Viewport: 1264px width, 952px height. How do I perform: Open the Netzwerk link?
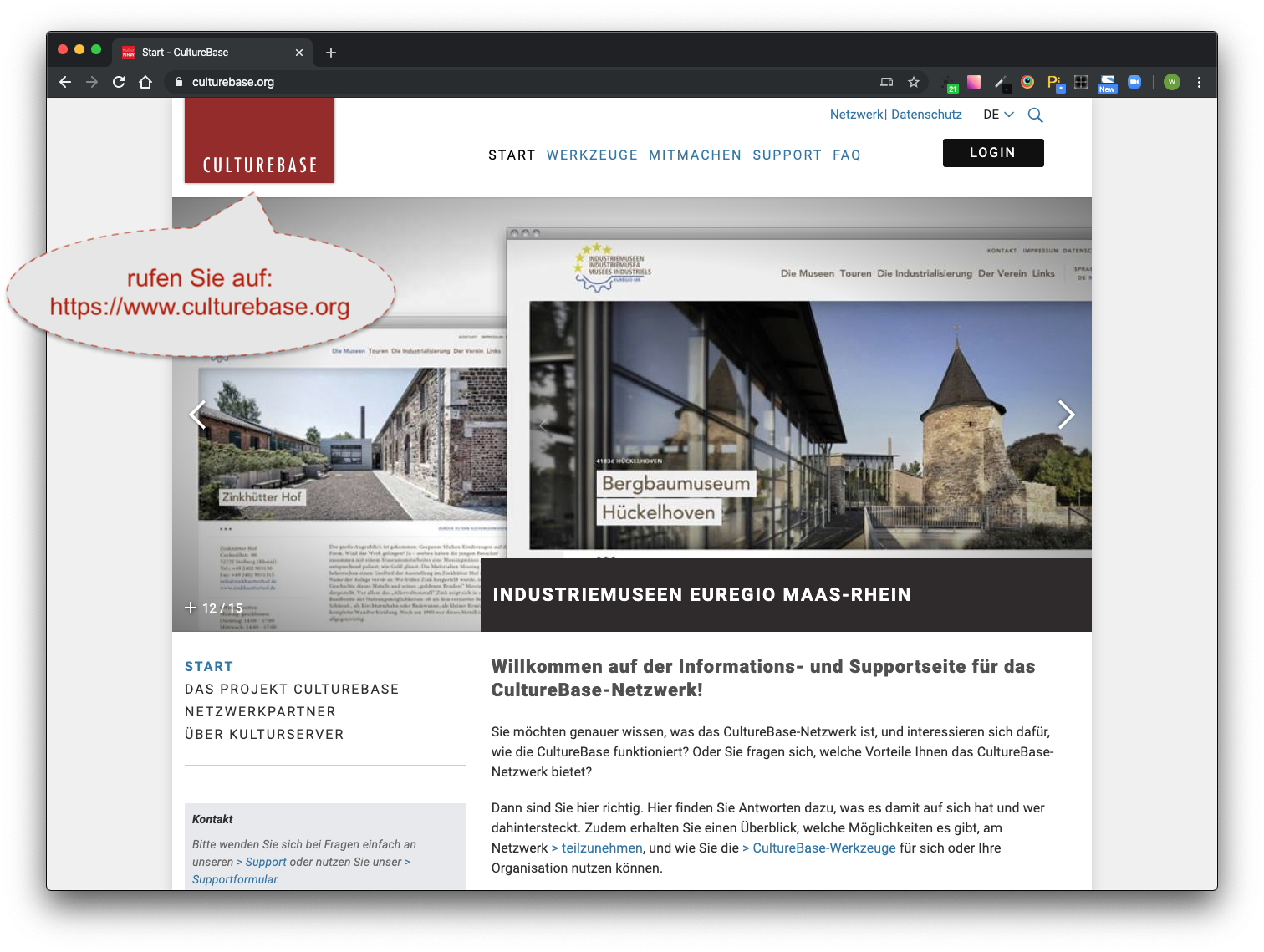pyautogui.click(x=857, y=115)
